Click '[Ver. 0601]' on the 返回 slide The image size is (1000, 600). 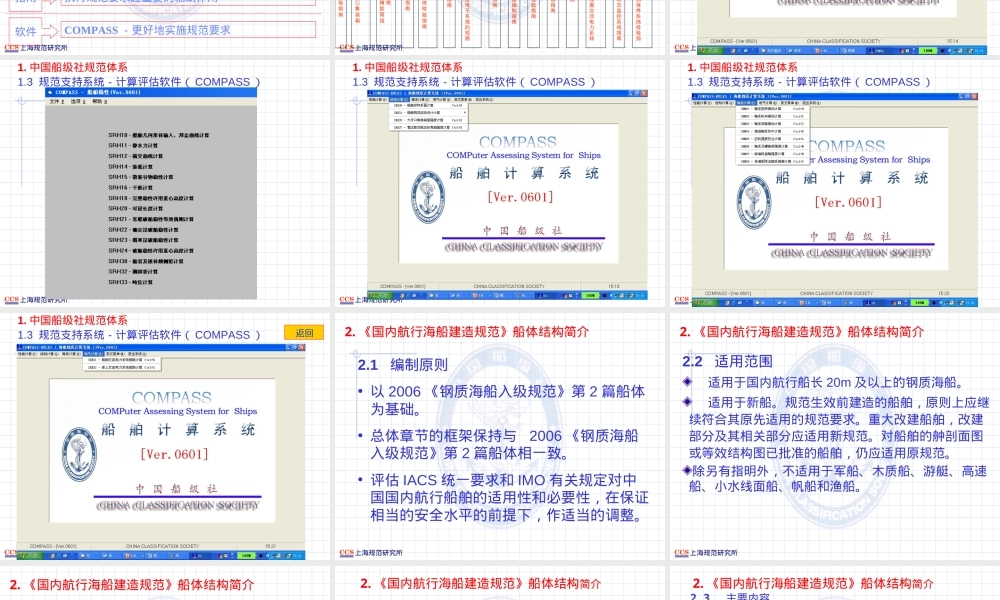point(174,455)
